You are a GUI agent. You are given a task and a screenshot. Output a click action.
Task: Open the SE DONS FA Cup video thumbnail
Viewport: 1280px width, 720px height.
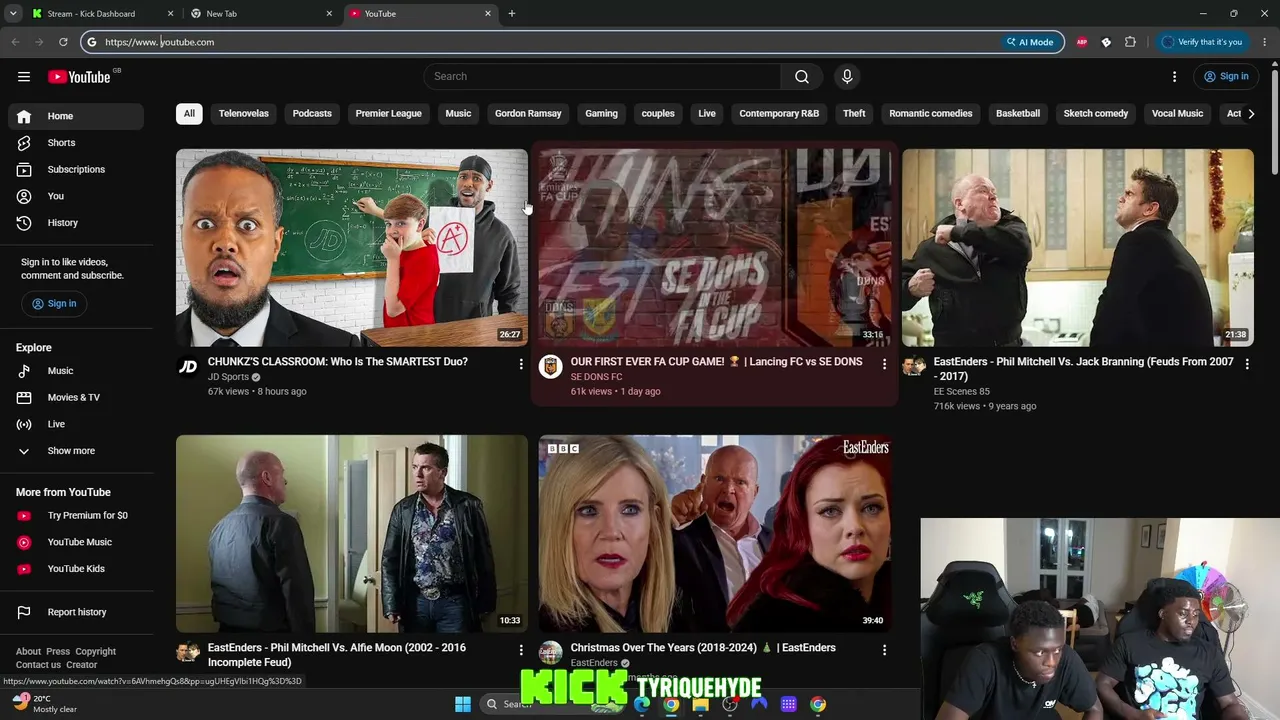click(x=715, y=248)
